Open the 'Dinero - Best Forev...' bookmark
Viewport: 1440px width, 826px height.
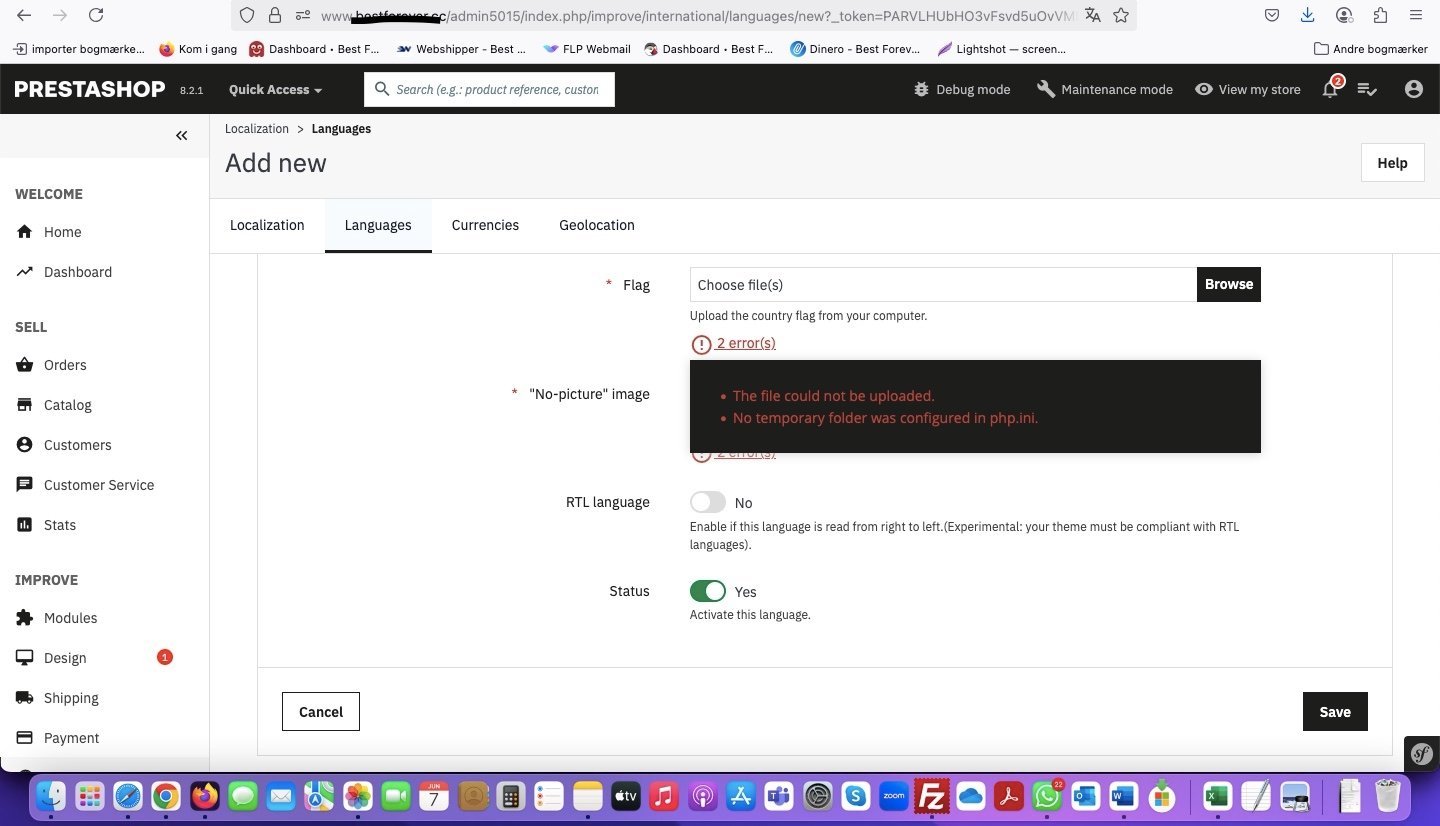click(855, 48)
